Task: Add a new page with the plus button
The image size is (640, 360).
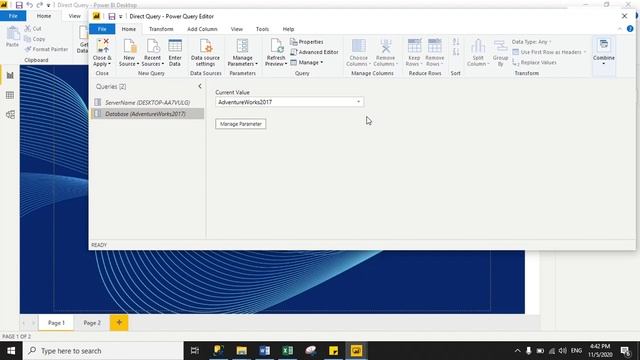Action: (x=119, y=322)
